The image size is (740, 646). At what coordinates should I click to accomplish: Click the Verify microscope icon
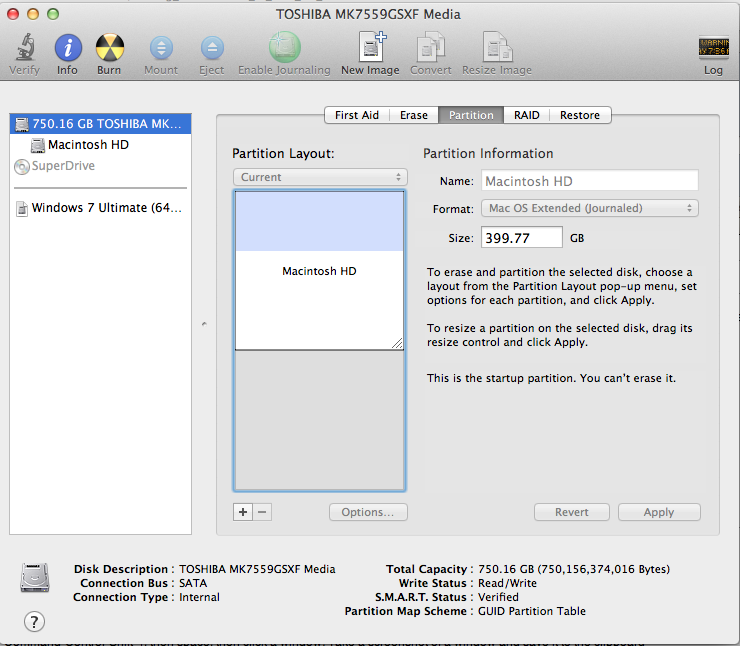(25, 48)
